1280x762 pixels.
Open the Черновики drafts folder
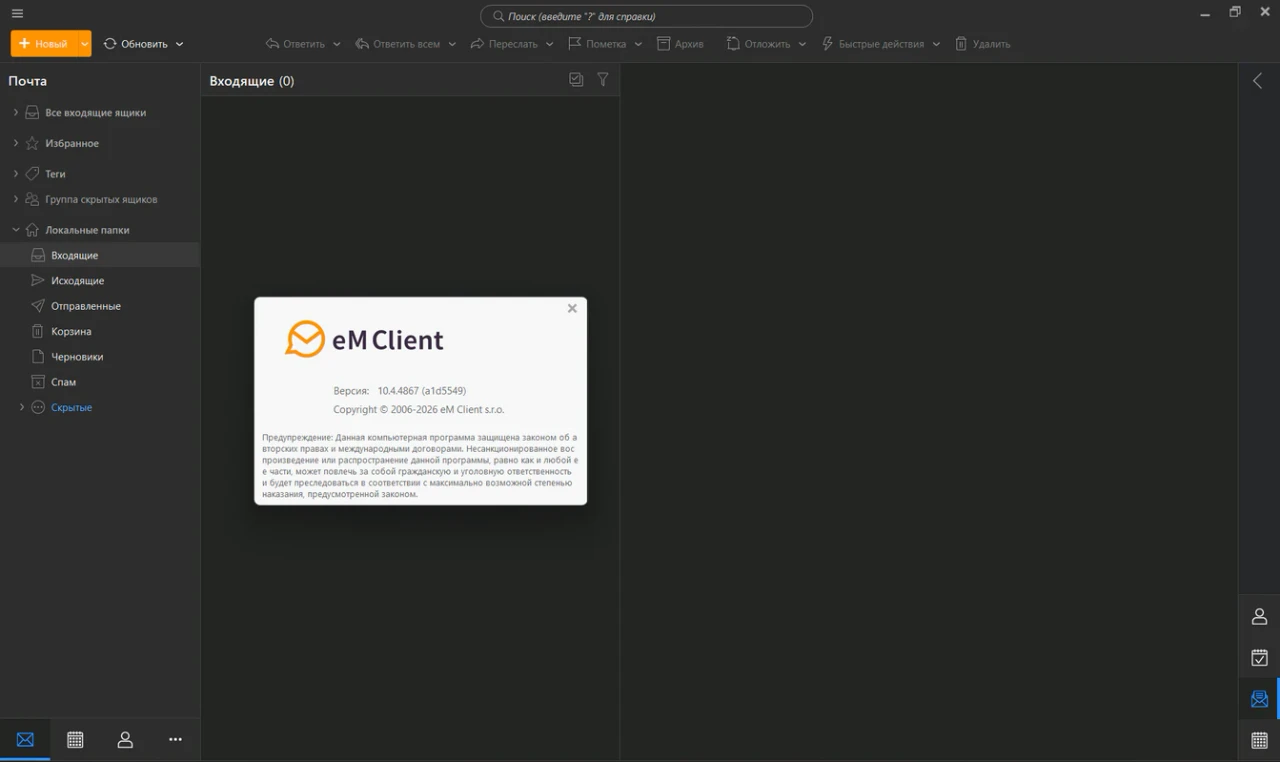click(x=100, y=357)
